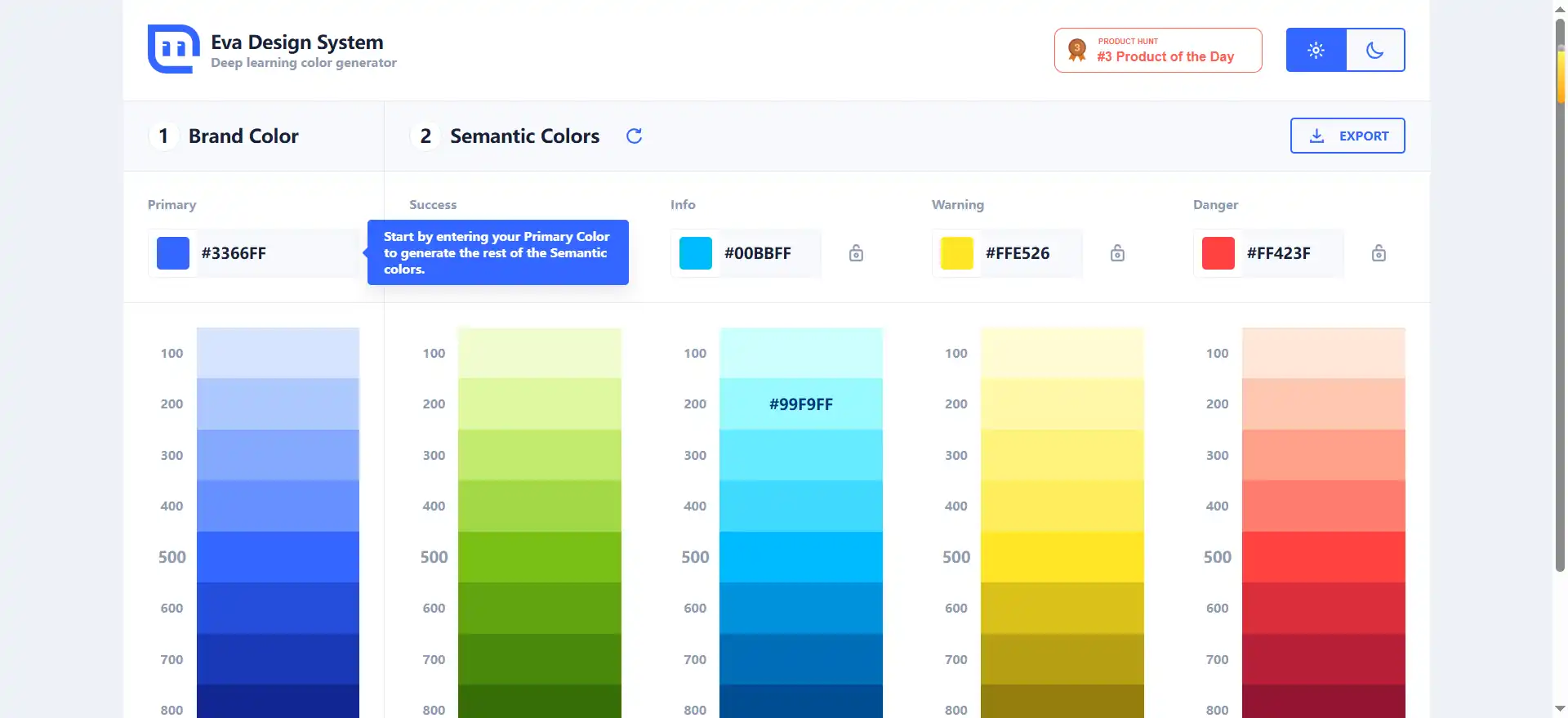Click the Success 100 shade block
The height and width of the screenshot is (718, 1568).
(540, 353)
